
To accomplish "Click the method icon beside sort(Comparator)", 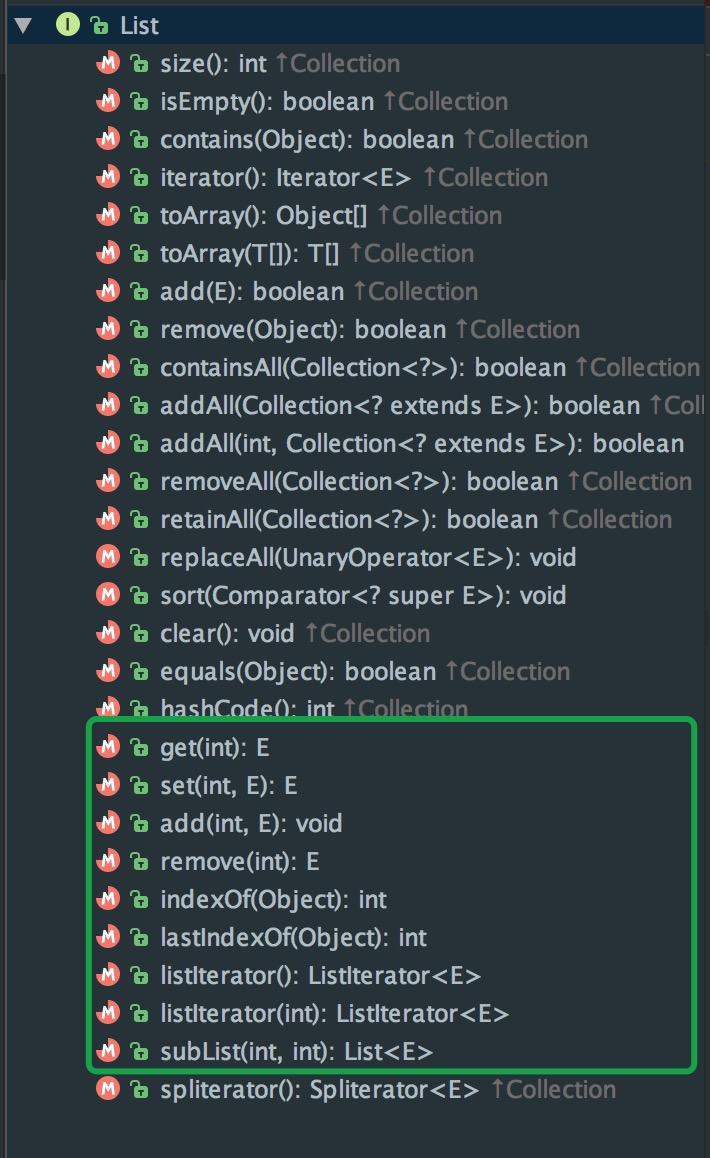I will pyautogui.click(x=108, y=595).
